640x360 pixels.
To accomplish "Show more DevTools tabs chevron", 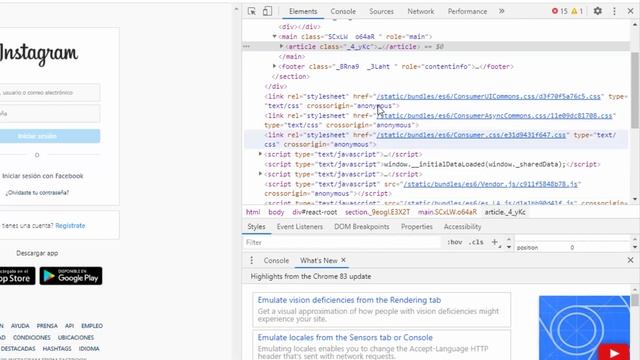I will [x=502, y=11].
